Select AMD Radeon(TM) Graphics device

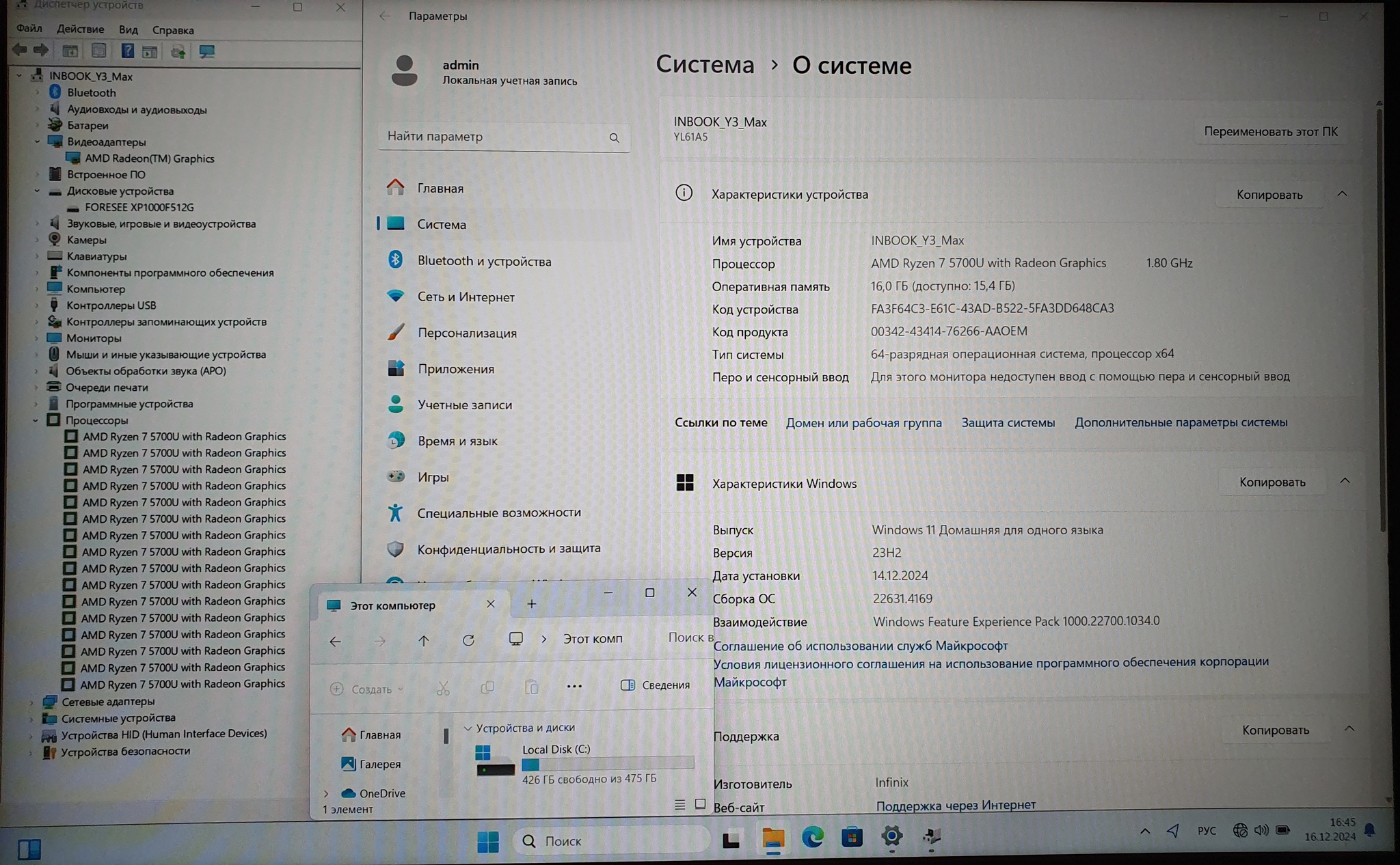pyautogui.click(x=149, y=159)
